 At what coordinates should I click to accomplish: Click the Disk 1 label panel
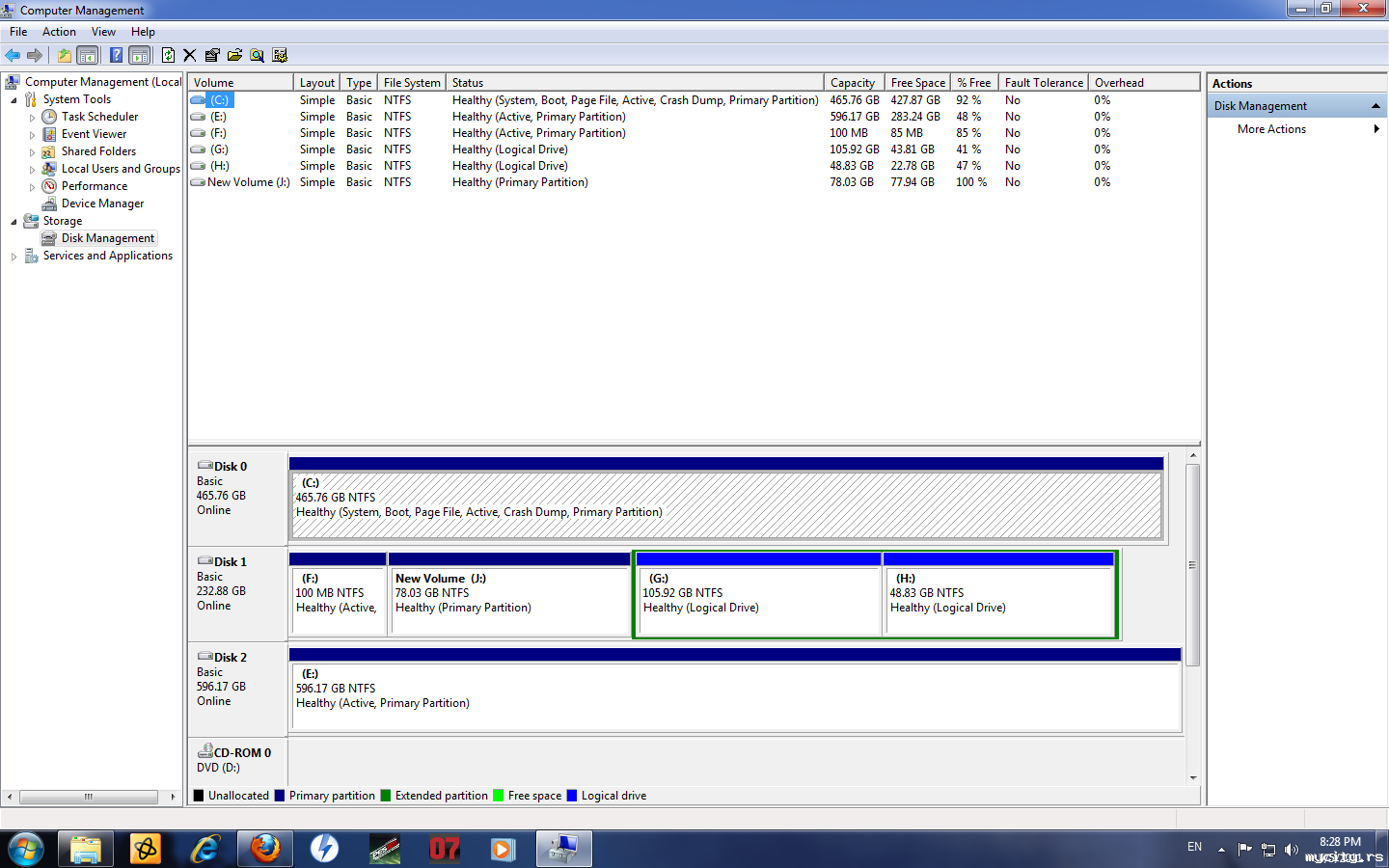[238, 595]
